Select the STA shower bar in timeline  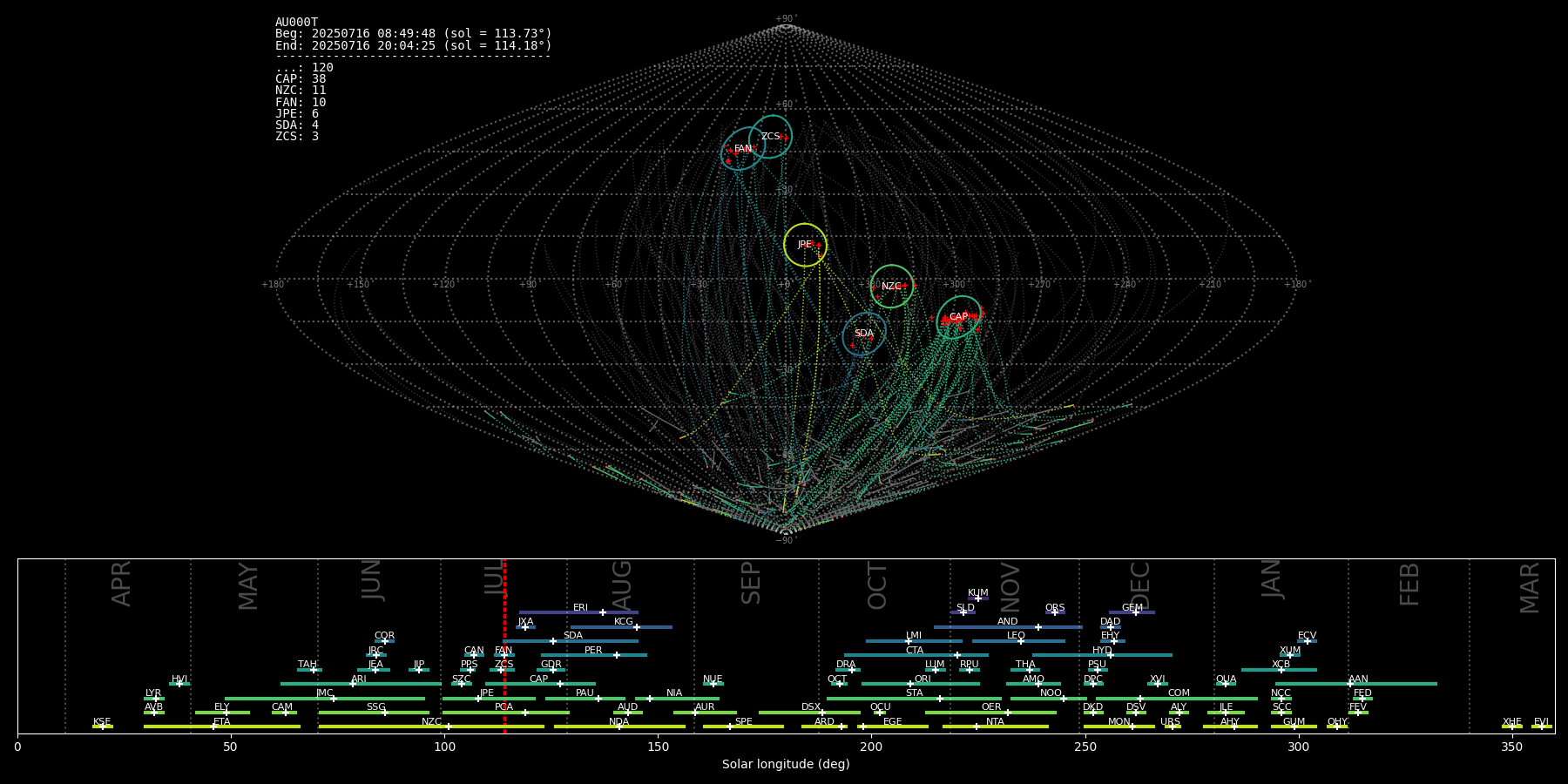pyautogui.click(x=914, y=698)
